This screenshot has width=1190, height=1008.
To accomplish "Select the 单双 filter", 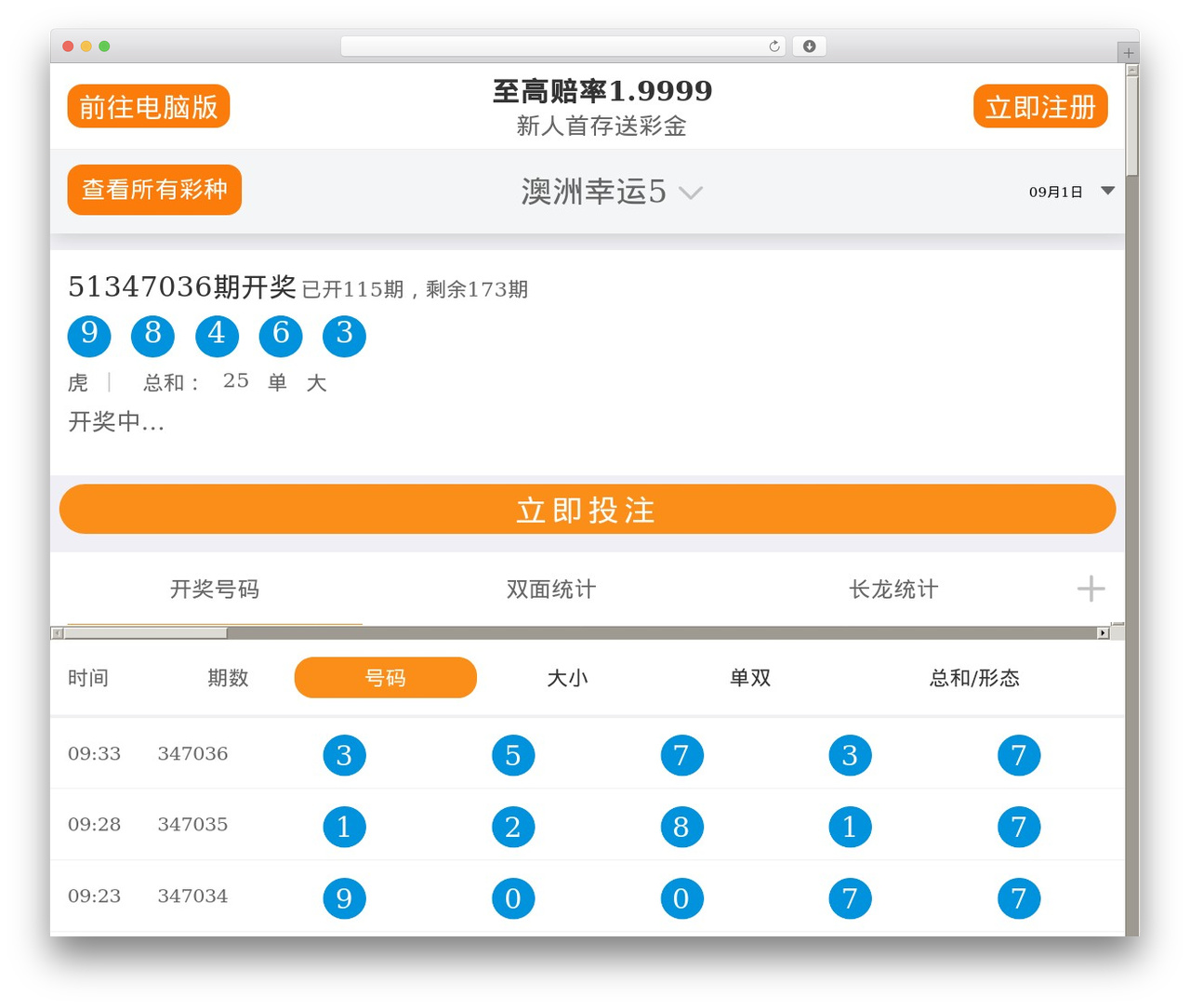I will [x=750, y=678].
